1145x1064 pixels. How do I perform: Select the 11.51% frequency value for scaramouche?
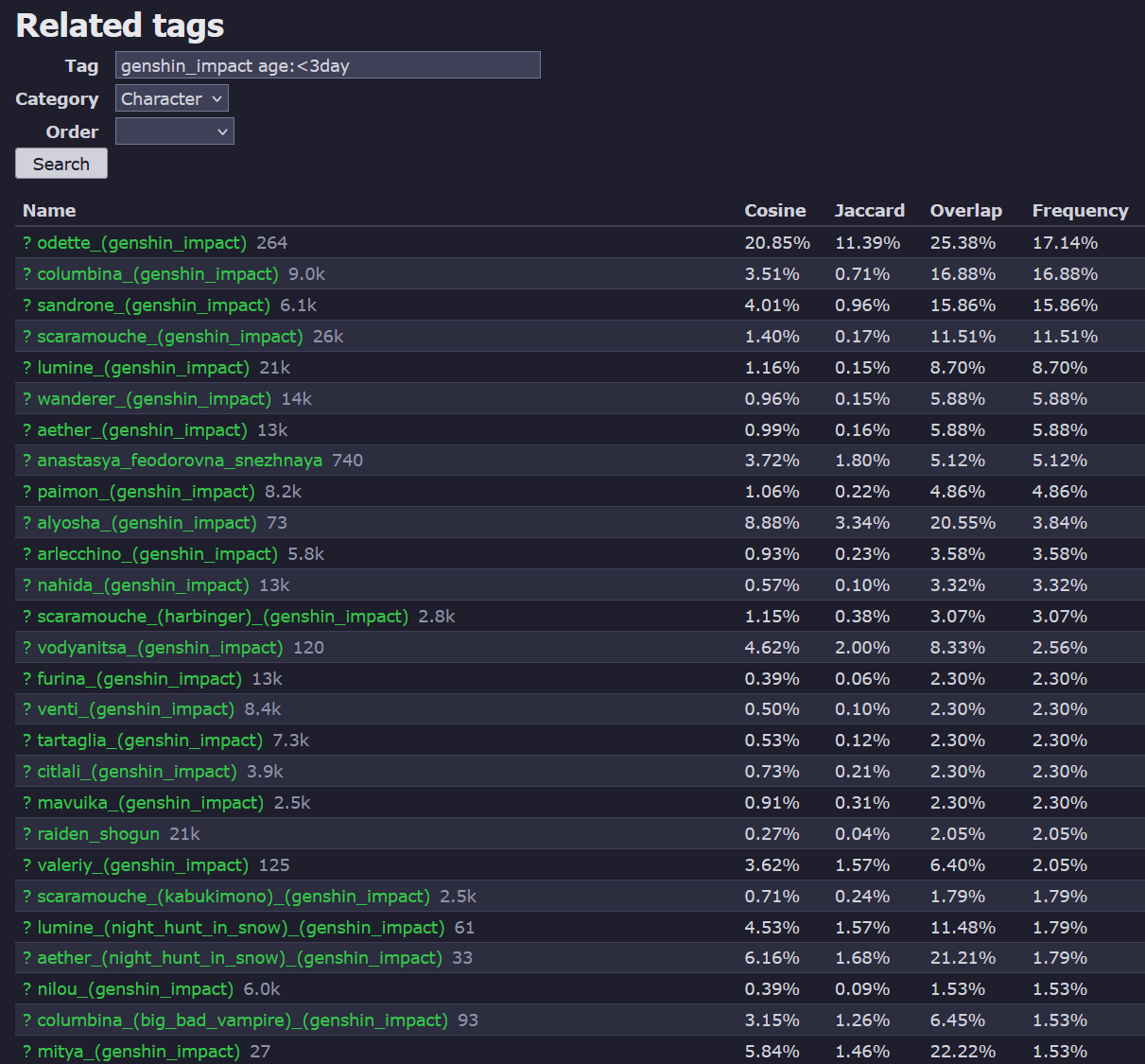[1066, 337]
